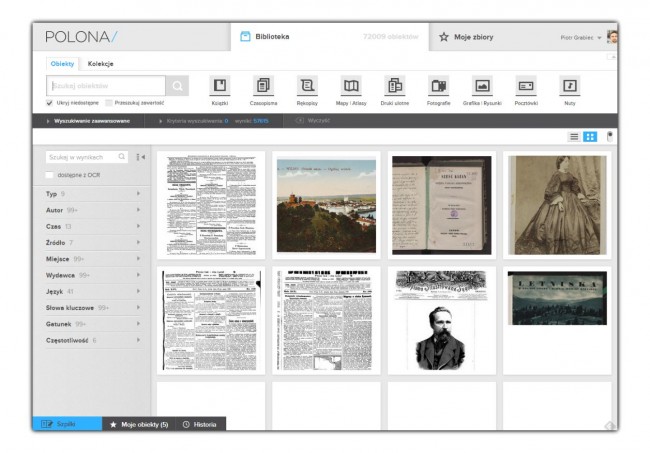Viewport: 650px width, 453px height.
Task: Expand the Czas filter
Action: coord(92,226)
